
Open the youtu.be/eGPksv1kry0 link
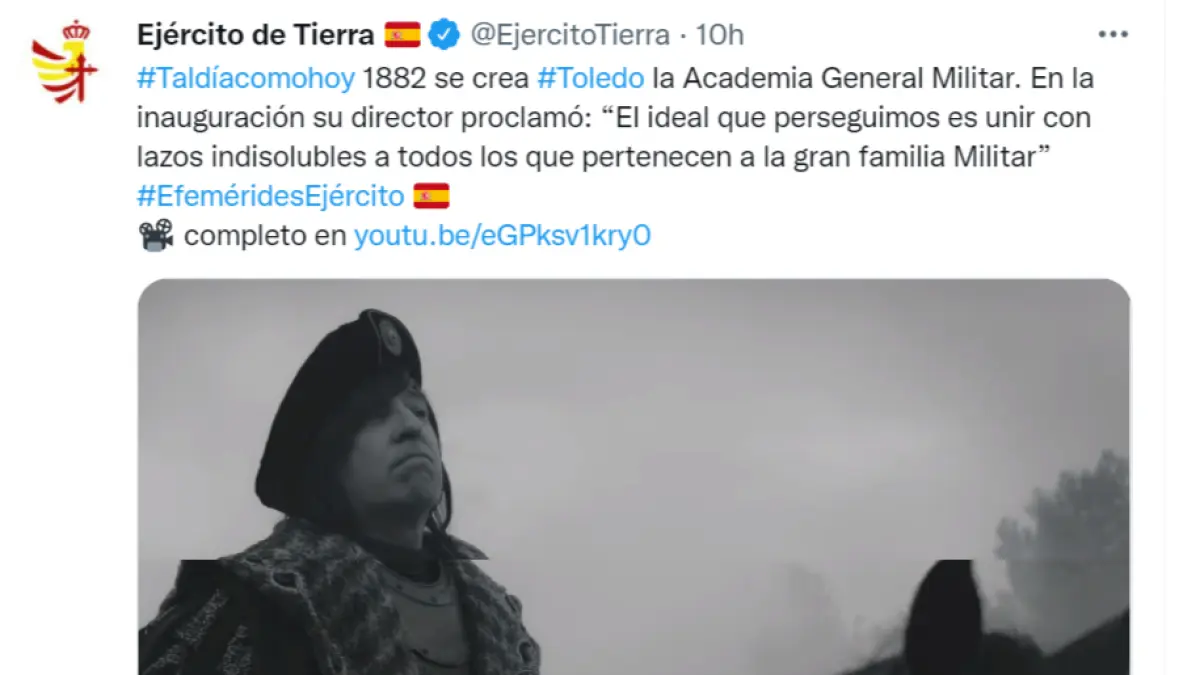pyautogui.click(x=503, y=236)
